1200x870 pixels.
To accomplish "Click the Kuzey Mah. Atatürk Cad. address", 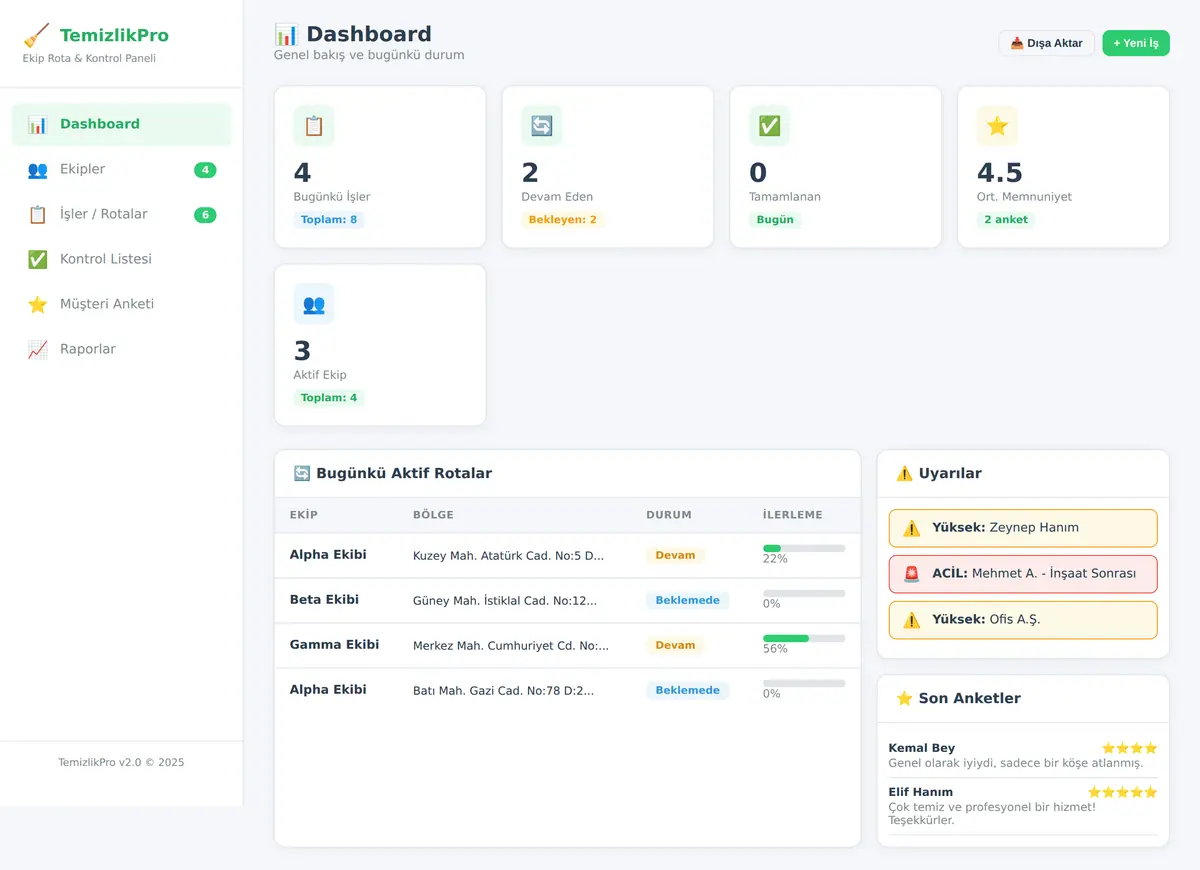I will 509,555.
